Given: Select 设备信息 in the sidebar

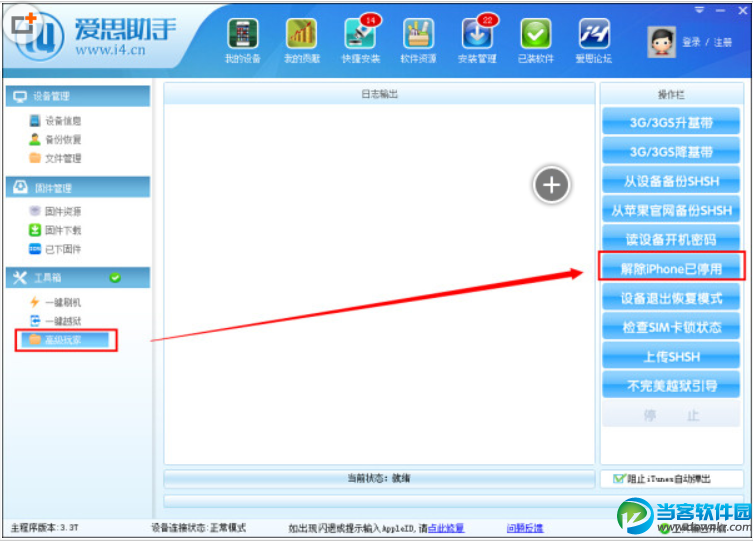Looking at the screenshot, I should [55, 120].
